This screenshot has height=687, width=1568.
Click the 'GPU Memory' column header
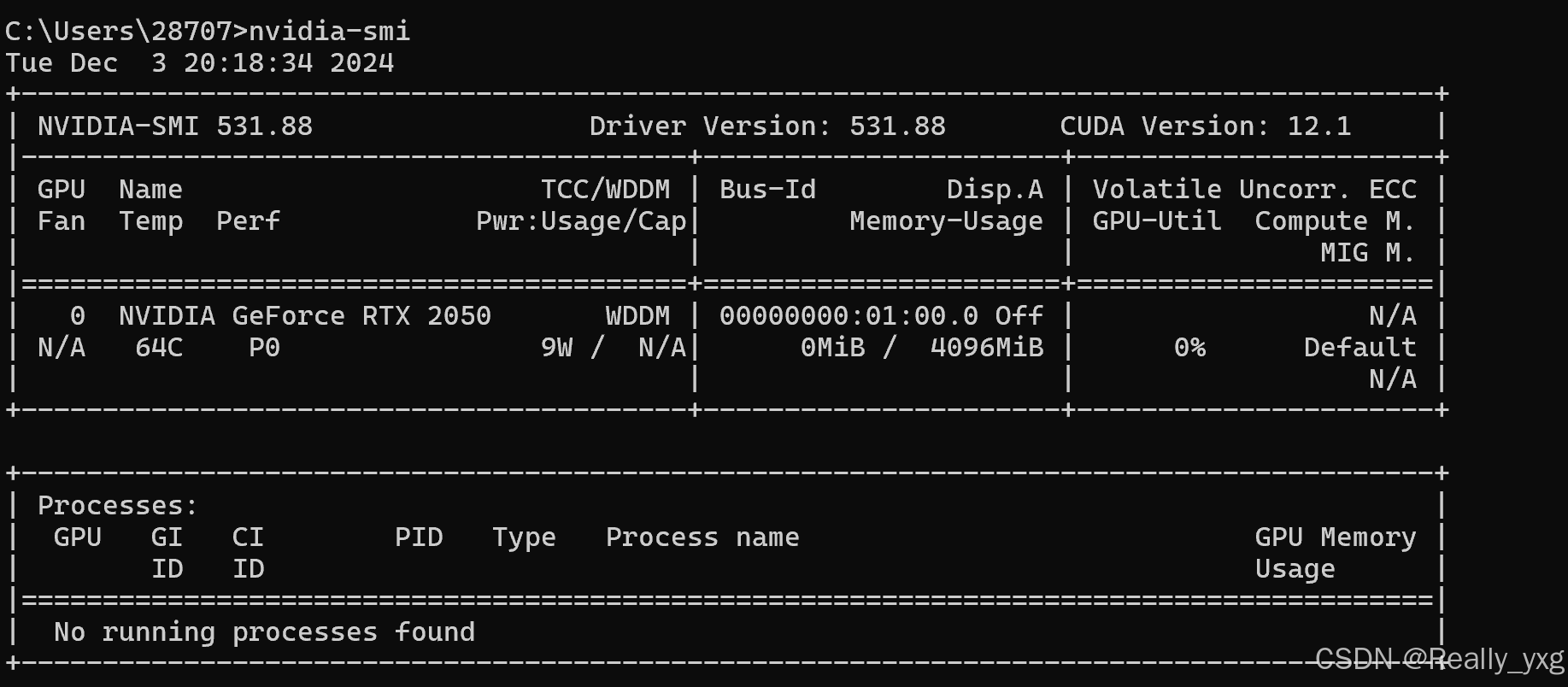1335,537
